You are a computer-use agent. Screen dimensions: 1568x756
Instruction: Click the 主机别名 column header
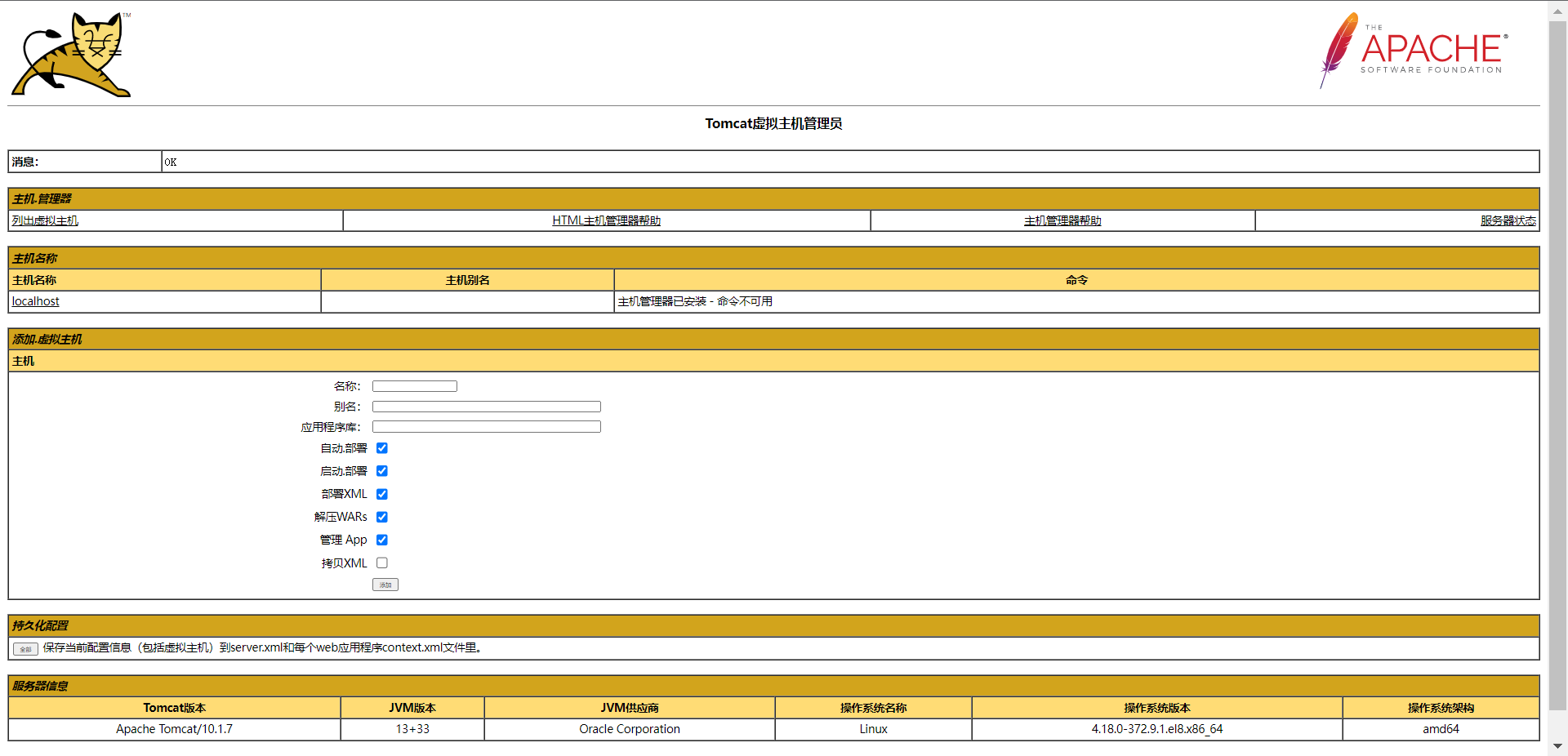point(467,280)
